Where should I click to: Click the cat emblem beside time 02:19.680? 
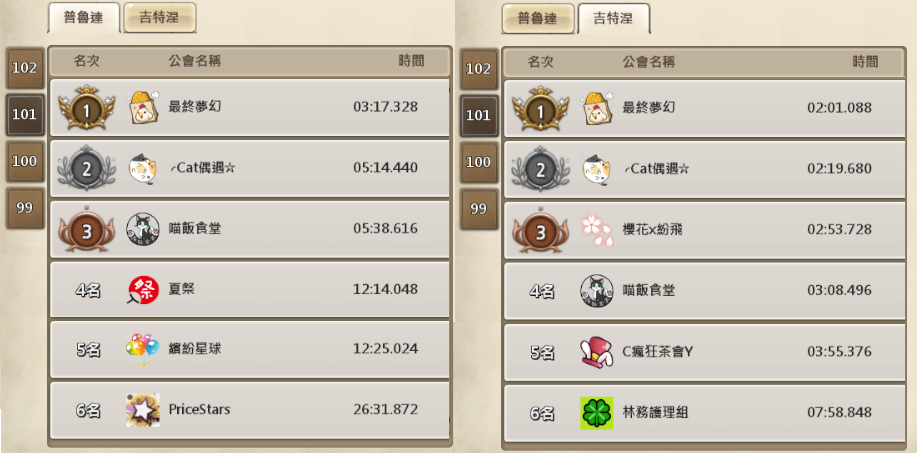point(597,170)
